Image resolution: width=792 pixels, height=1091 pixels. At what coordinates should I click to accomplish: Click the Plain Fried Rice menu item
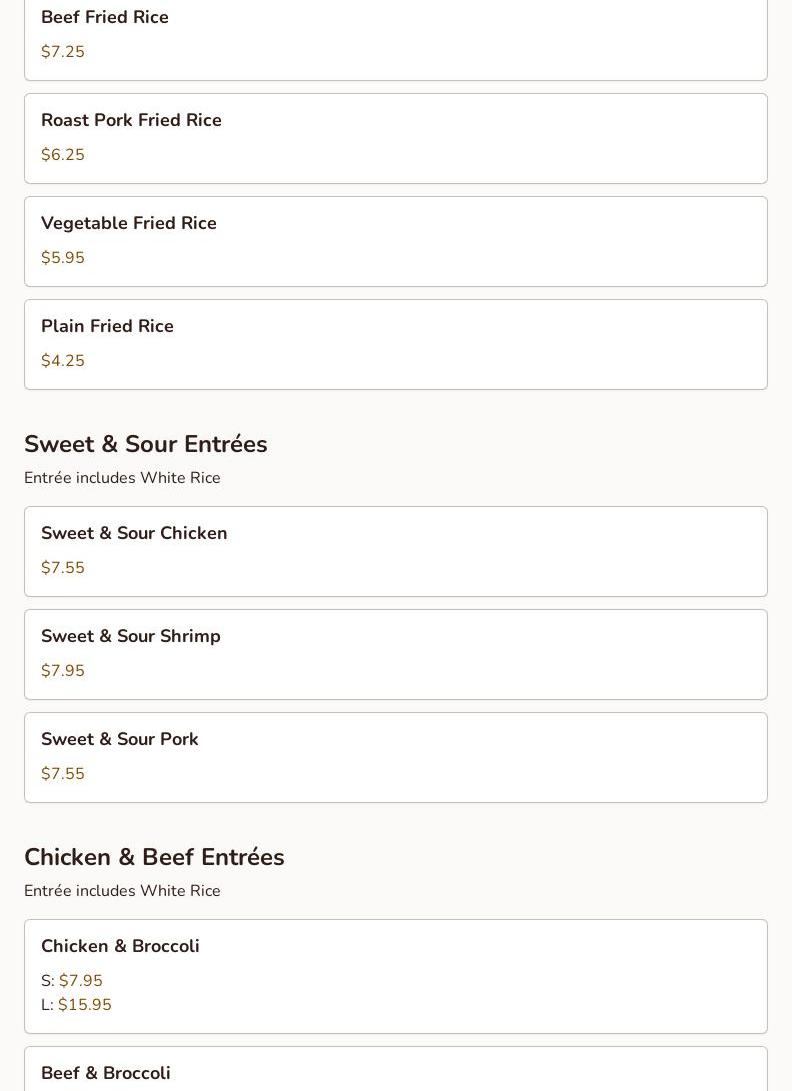[x=395, y=344]
